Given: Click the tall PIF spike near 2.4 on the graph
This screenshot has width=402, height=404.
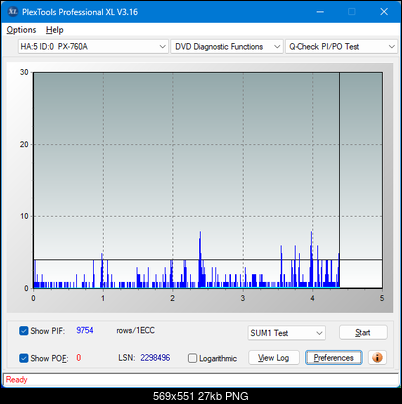Looking at the screenshot, I should click(200, 259).
